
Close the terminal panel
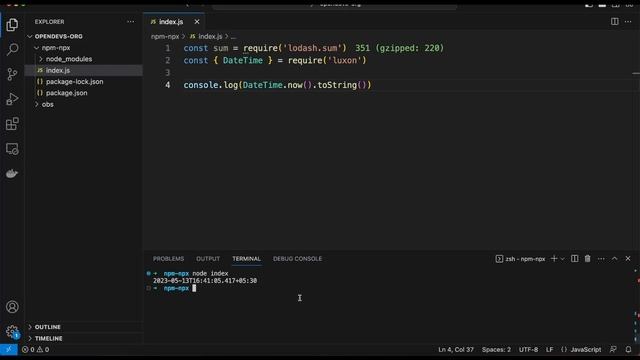[628, 258]
